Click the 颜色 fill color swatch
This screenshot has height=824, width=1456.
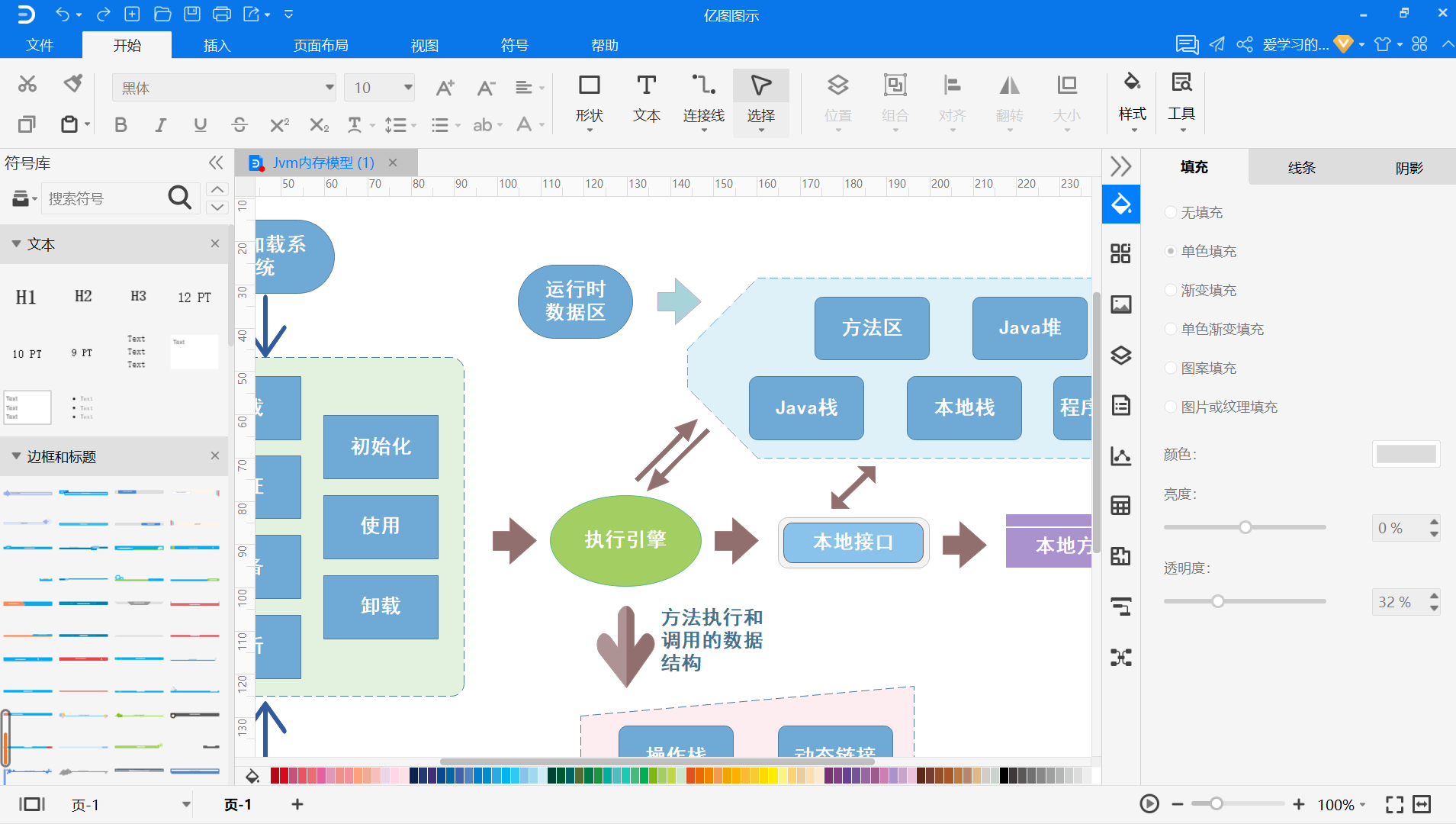point(1406,454)
